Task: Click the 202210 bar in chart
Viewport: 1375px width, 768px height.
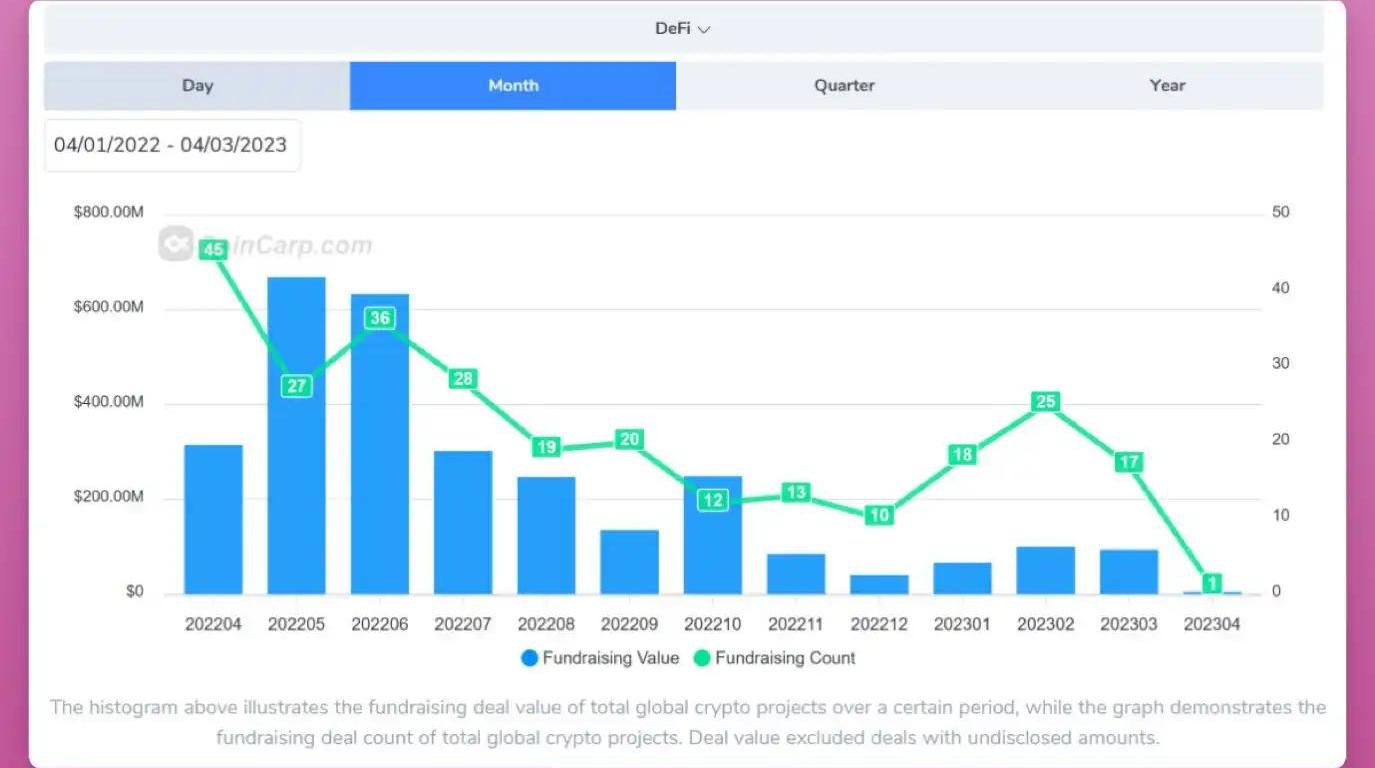Action: pyautogui.click(x=713, y=550)
